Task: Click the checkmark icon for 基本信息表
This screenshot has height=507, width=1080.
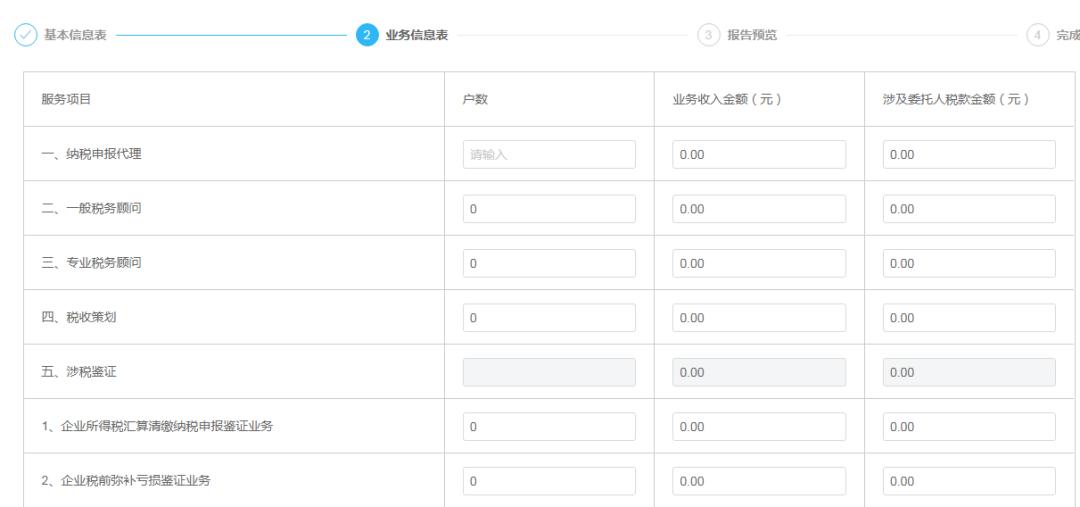Action: tap(25, 35)
